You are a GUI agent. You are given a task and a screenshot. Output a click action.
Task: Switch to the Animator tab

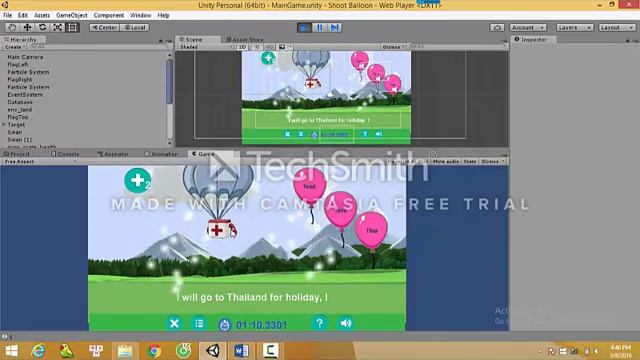(113, 154)
